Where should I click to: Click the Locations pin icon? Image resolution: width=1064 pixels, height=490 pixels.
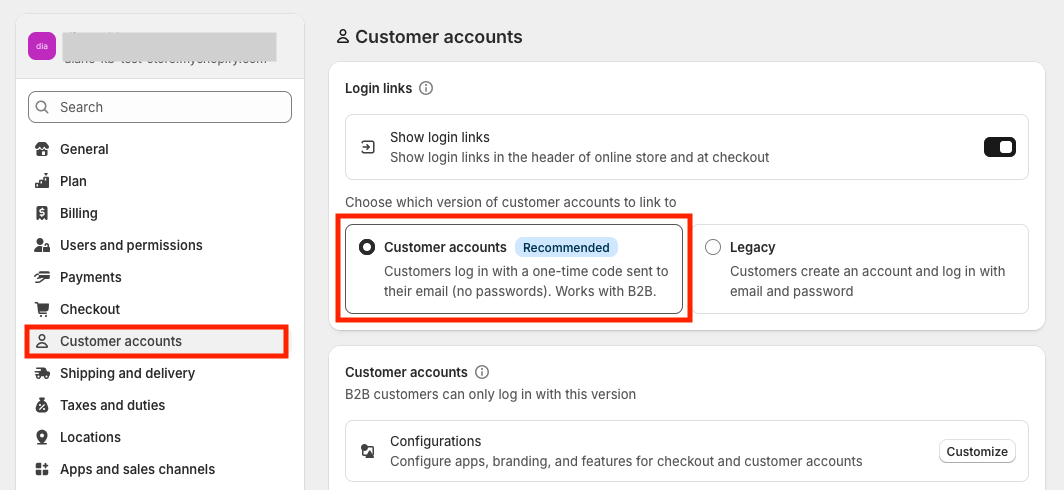pyautogui.click(x=42, y=437)
